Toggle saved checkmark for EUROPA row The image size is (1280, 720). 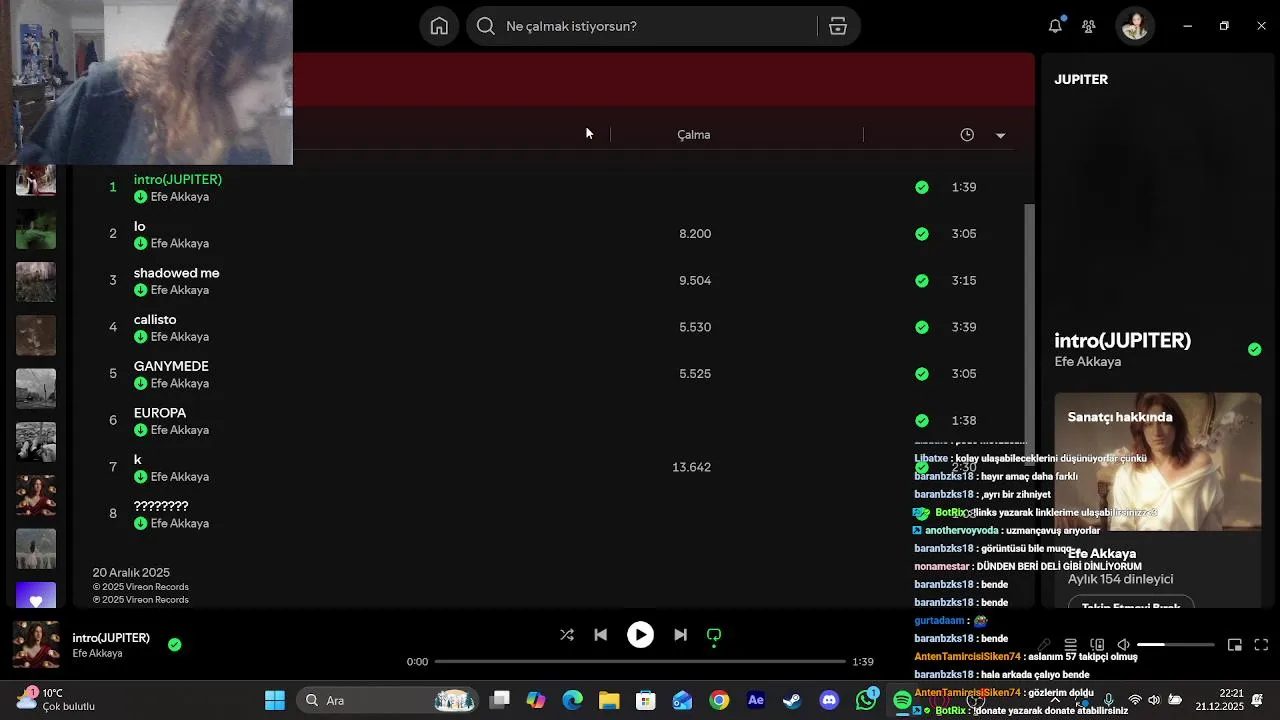coord(921,420)
